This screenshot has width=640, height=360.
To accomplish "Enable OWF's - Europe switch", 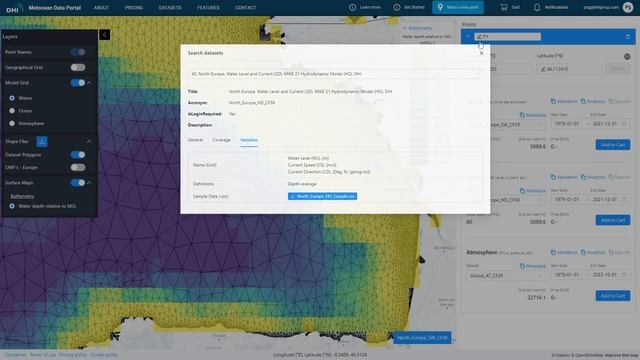I will (x=78, y=167).
